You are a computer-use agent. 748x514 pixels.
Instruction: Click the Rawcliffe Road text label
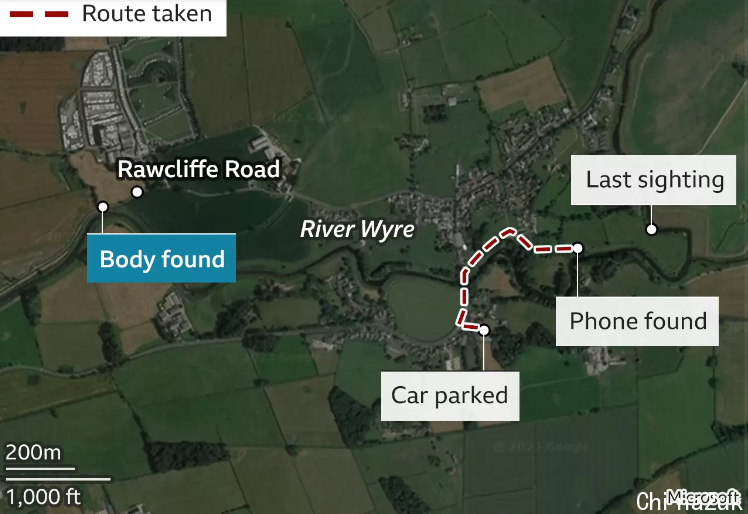point(199,169)
